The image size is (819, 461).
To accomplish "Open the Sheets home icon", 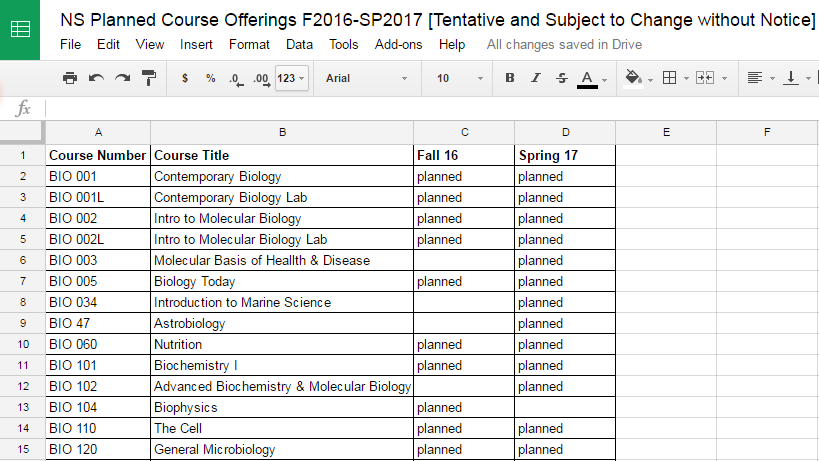I will [x=20, y=29].
